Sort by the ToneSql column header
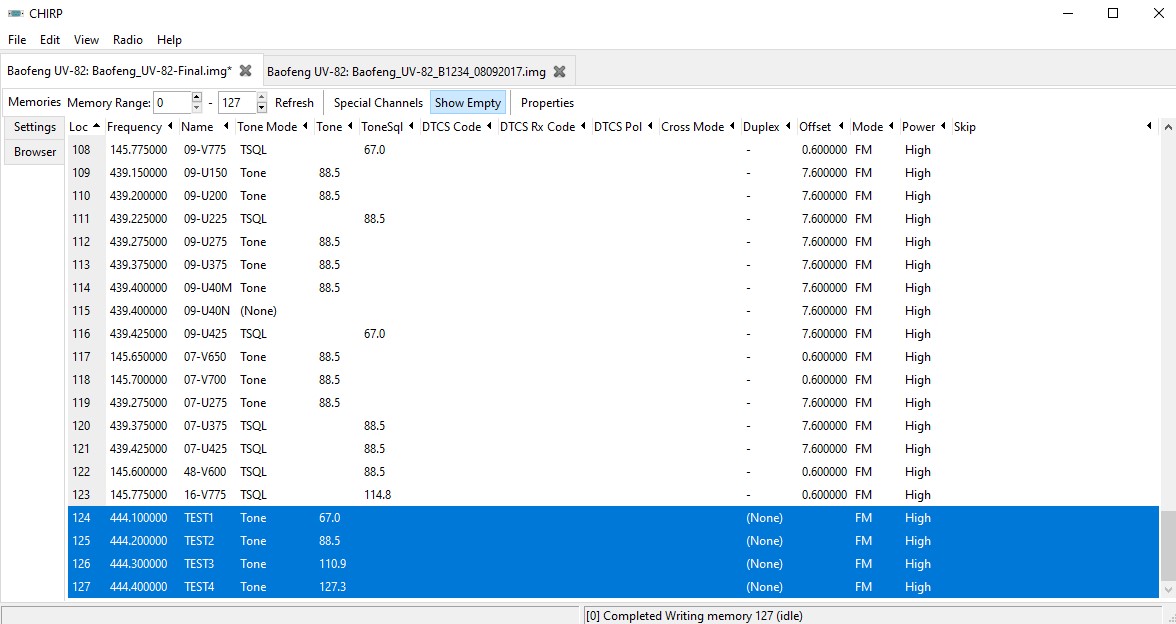1176x624 pixels. pos(387,127)
